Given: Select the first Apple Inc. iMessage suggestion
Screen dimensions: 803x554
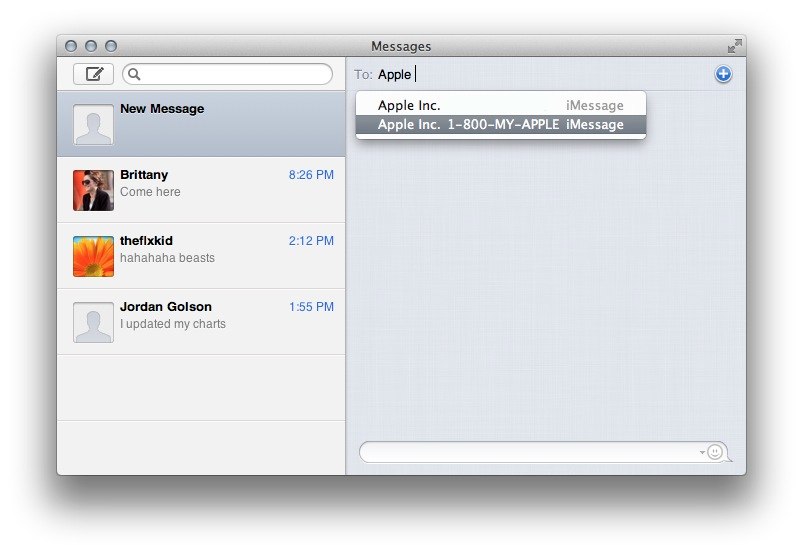Looking at the screenshot, I should click(x=501, y=105).
